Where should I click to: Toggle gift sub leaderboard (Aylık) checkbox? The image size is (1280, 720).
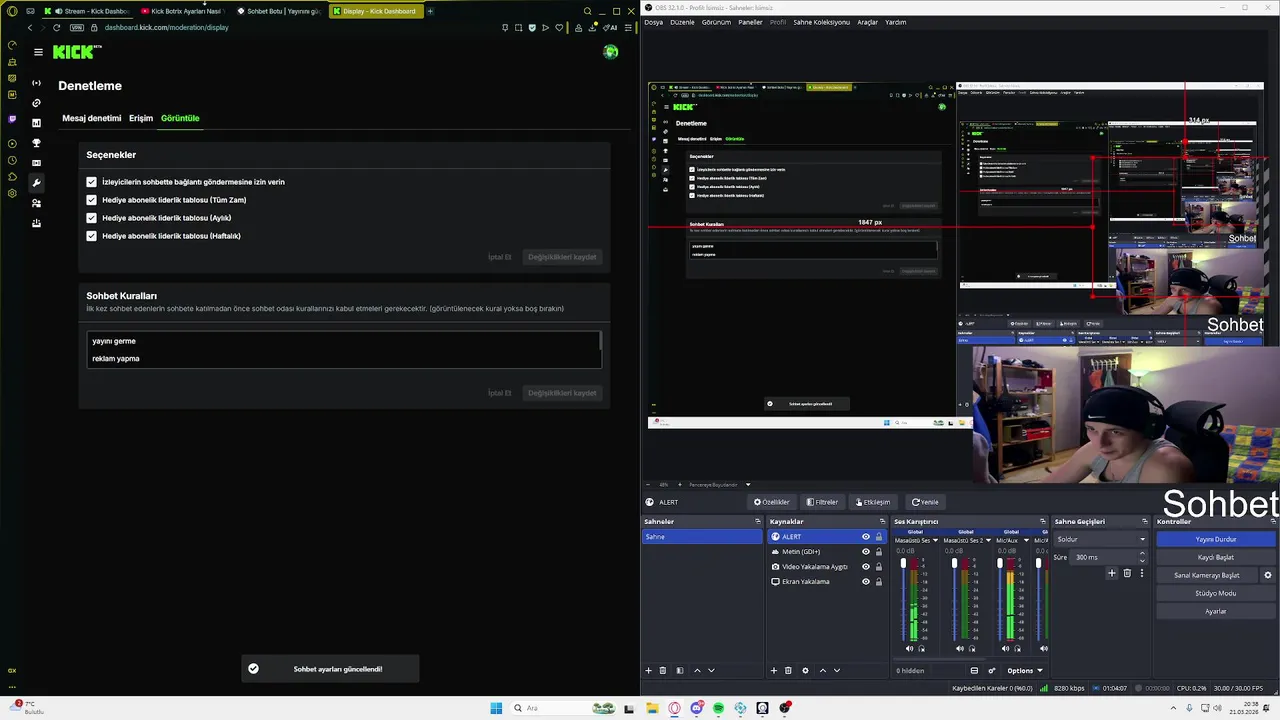(91, 218)
